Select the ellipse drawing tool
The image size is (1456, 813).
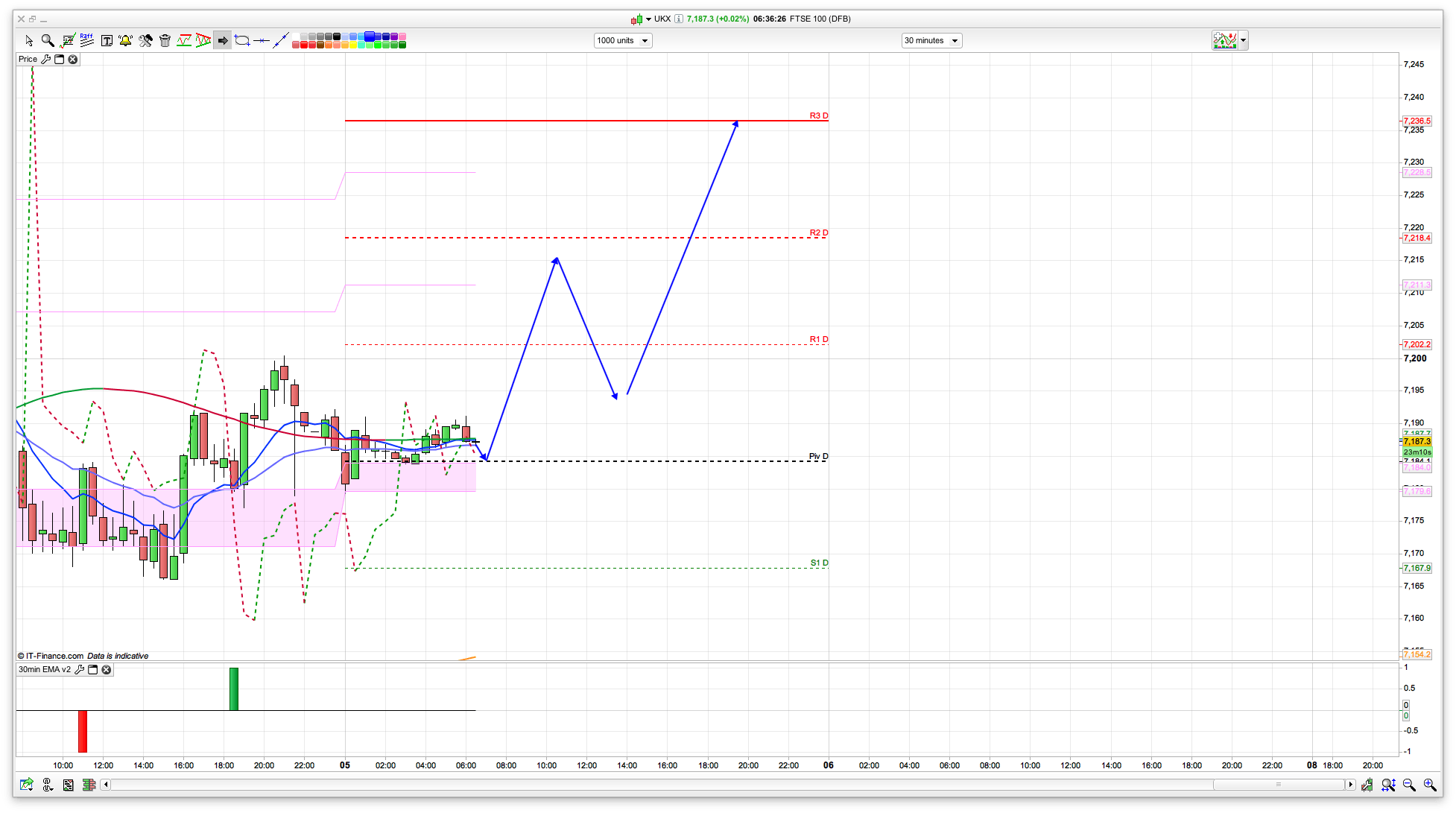[241, 41]
